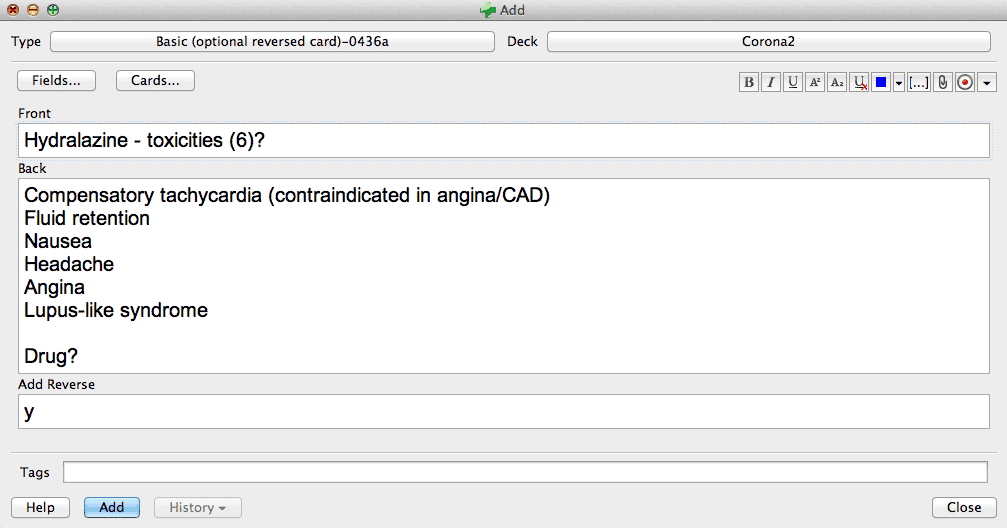Open the text color picker dropdown arrow
1007x528 pixels.
898,82
